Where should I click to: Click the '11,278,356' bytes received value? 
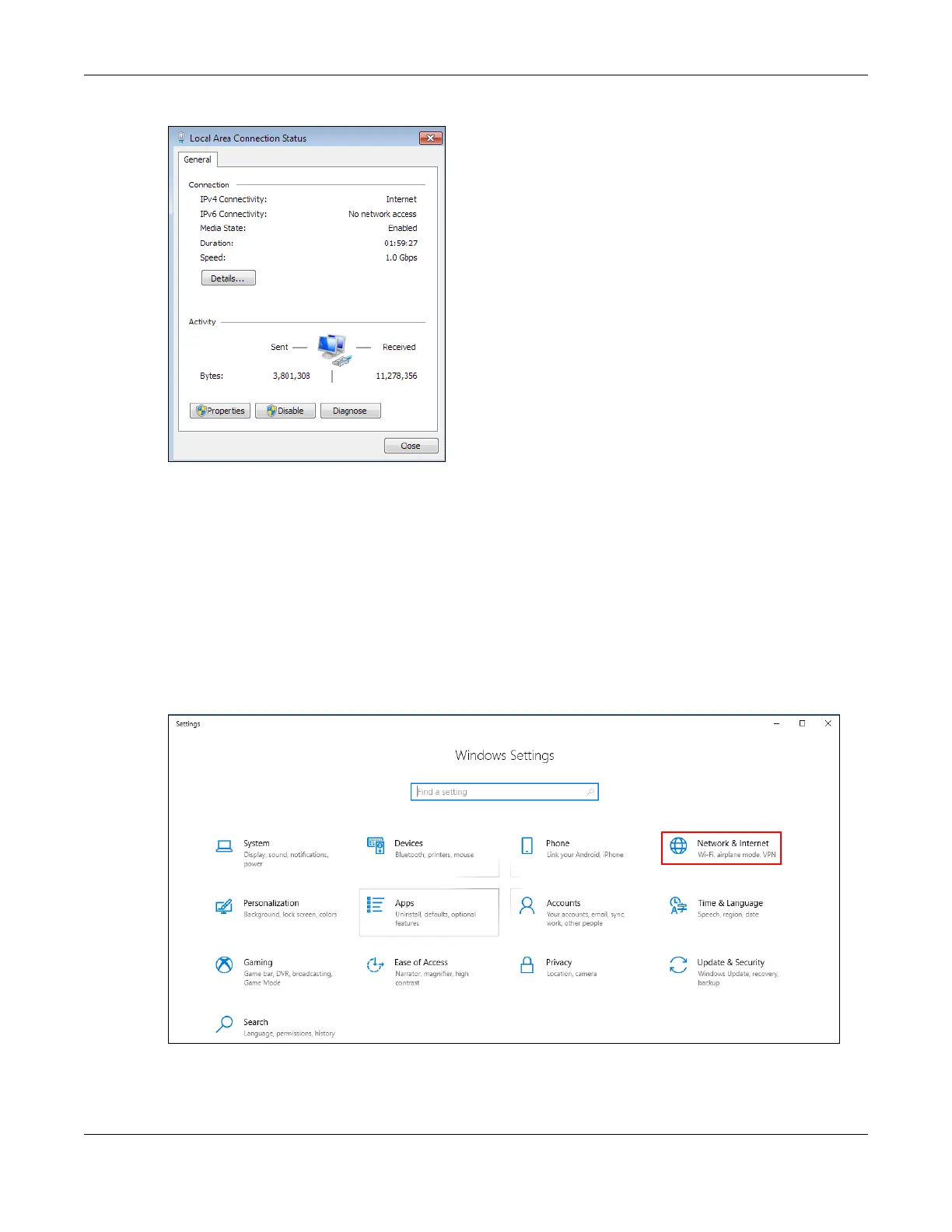point(397,376)
